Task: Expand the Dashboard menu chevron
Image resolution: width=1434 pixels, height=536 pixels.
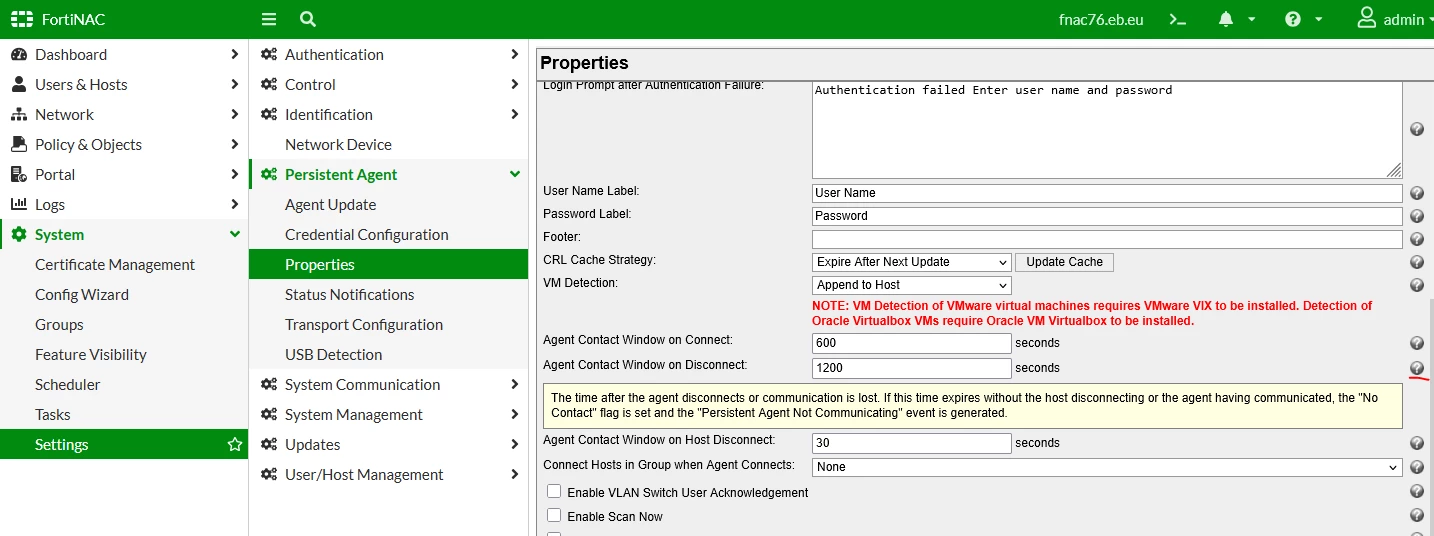Action: tap(234, 54)
